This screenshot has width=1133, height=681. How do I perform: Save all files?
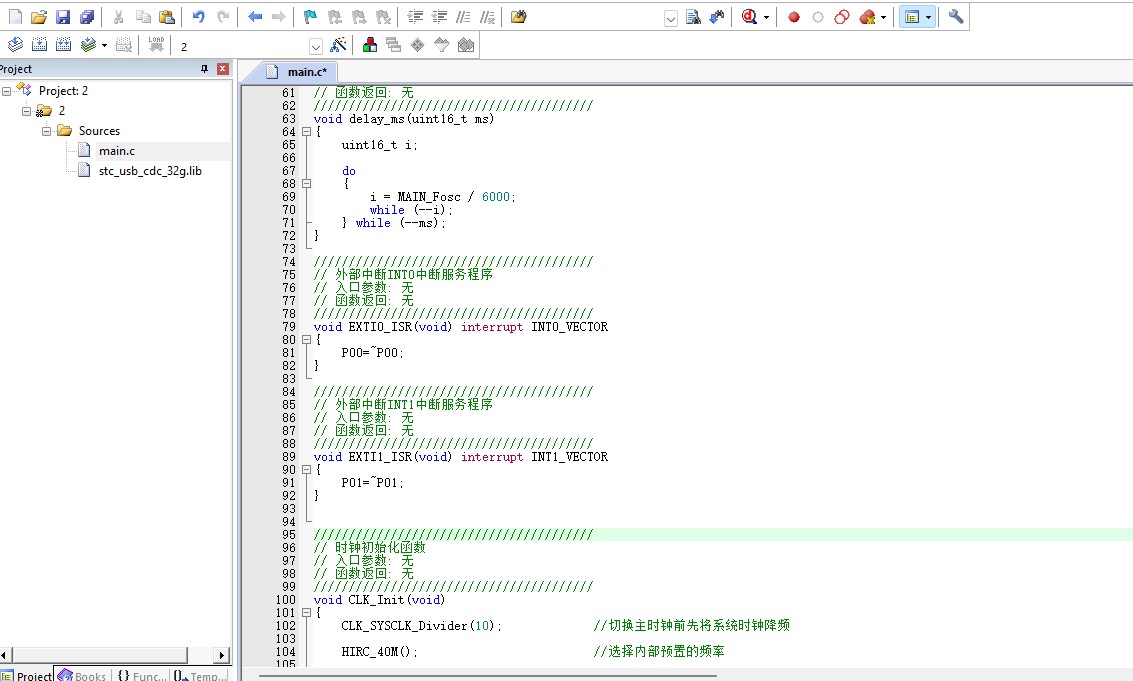pos(87,17)
